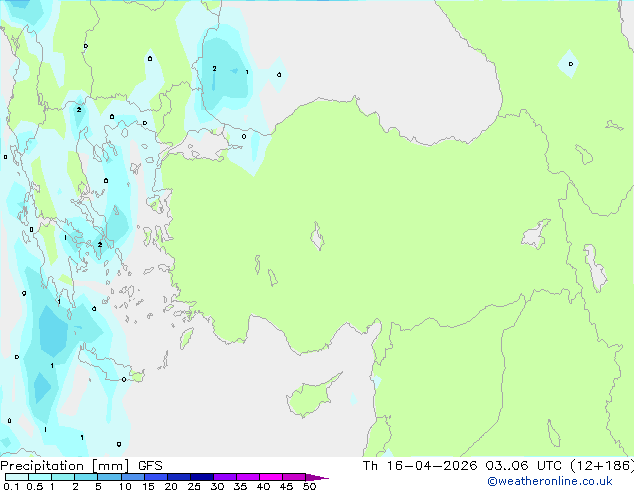The image size is (634, 490).
Task: Click the 'GFS' model label
Action: (150, 466)
